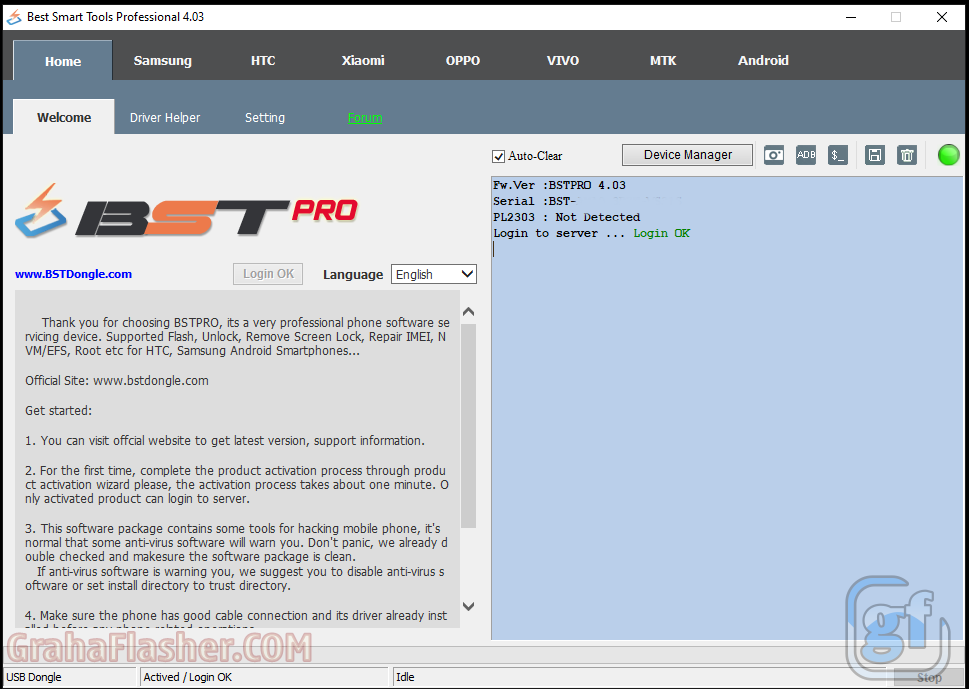969x689 pixels.
Task: Click the Login OK button
Action: coord(268,274)
